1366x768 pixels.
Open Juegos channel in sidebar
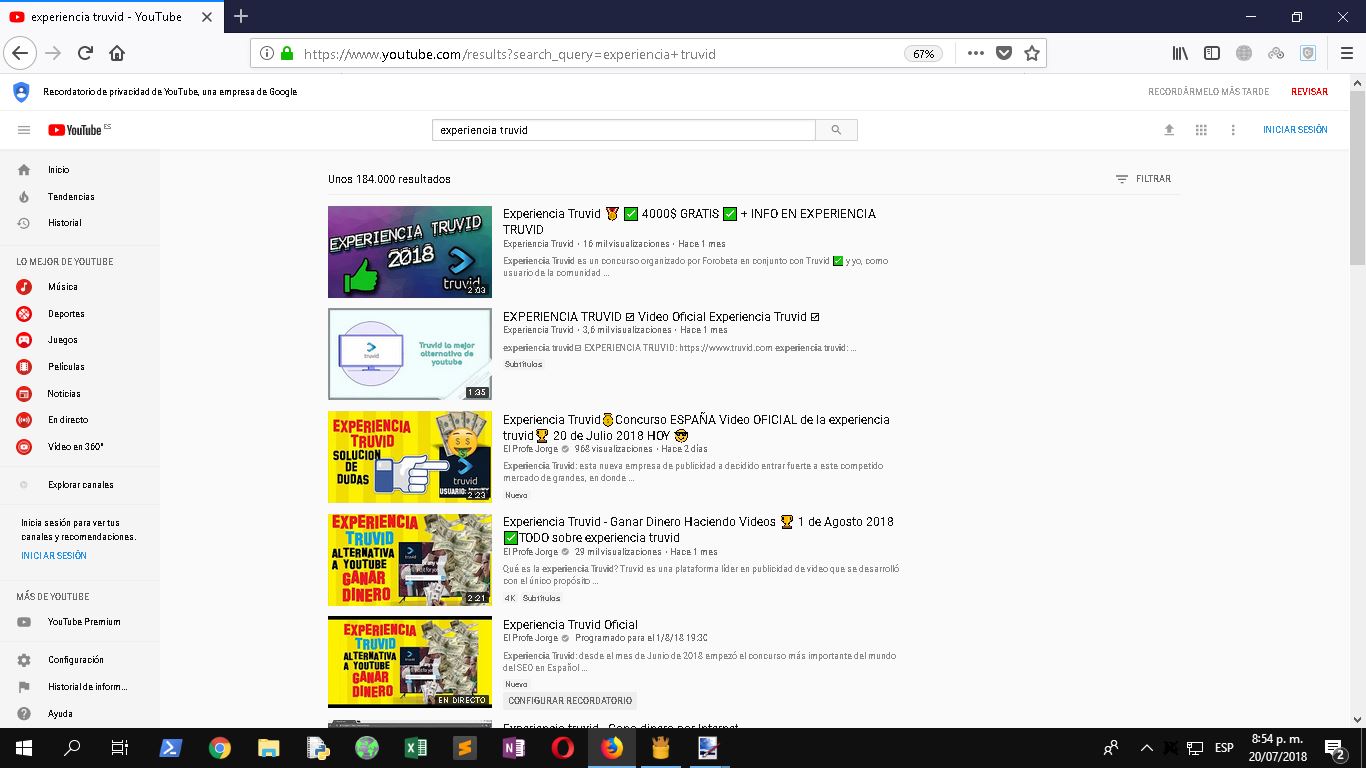click(80, 340)
